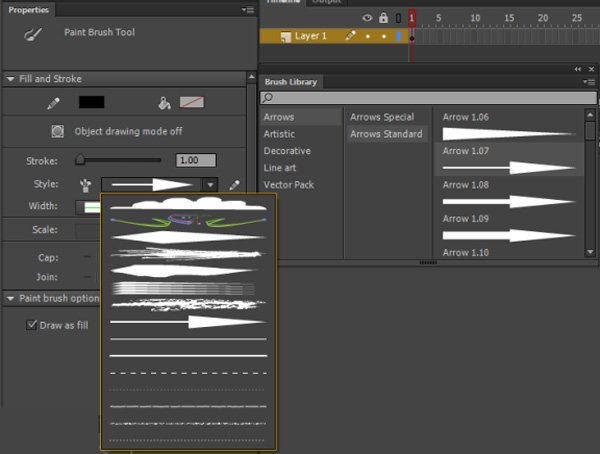
Task: Open Brush Library via style icon
Action: tap(85, 185)
